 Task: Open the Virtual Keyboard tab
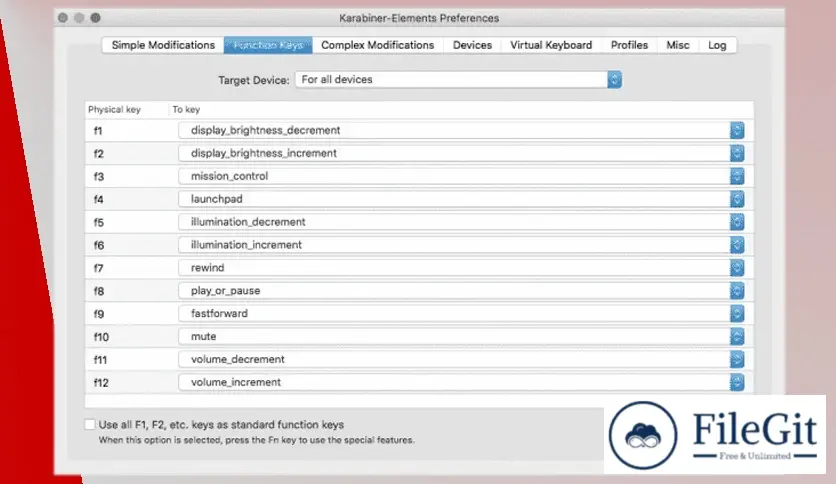(x=551, y=45)
